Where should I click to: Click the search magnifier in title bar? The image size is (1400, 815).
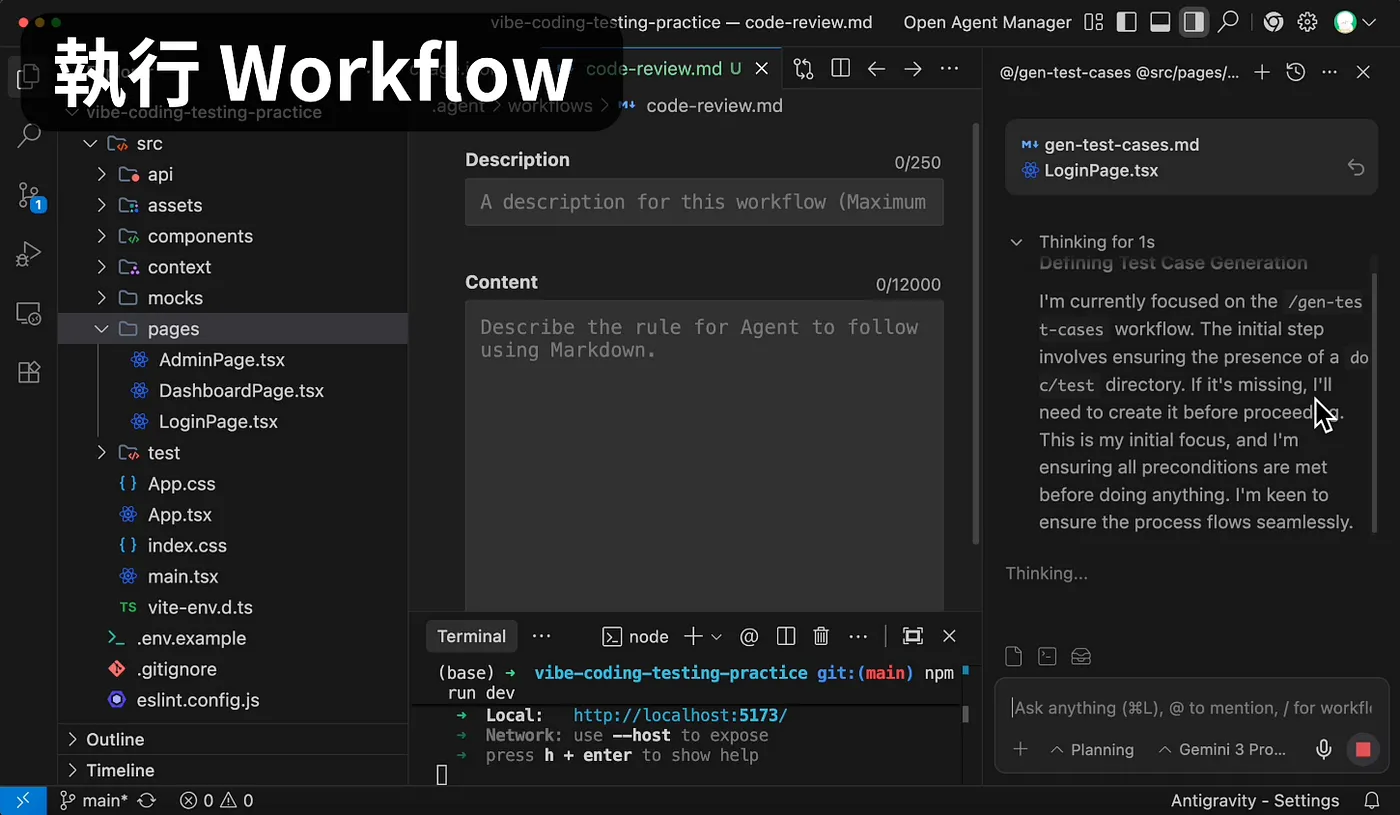tap(1229, 22)
